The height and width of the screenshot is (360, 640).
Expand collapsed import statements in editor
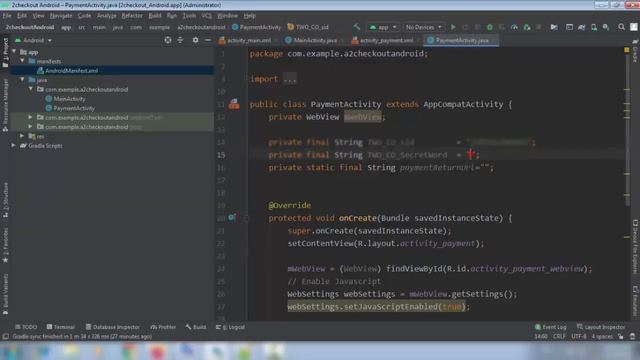290,79
